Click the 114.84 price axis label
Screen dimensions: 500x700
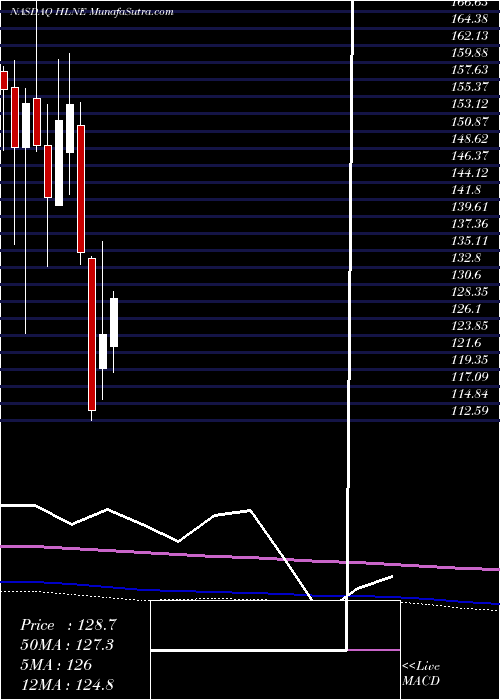[x=470, y=394]
